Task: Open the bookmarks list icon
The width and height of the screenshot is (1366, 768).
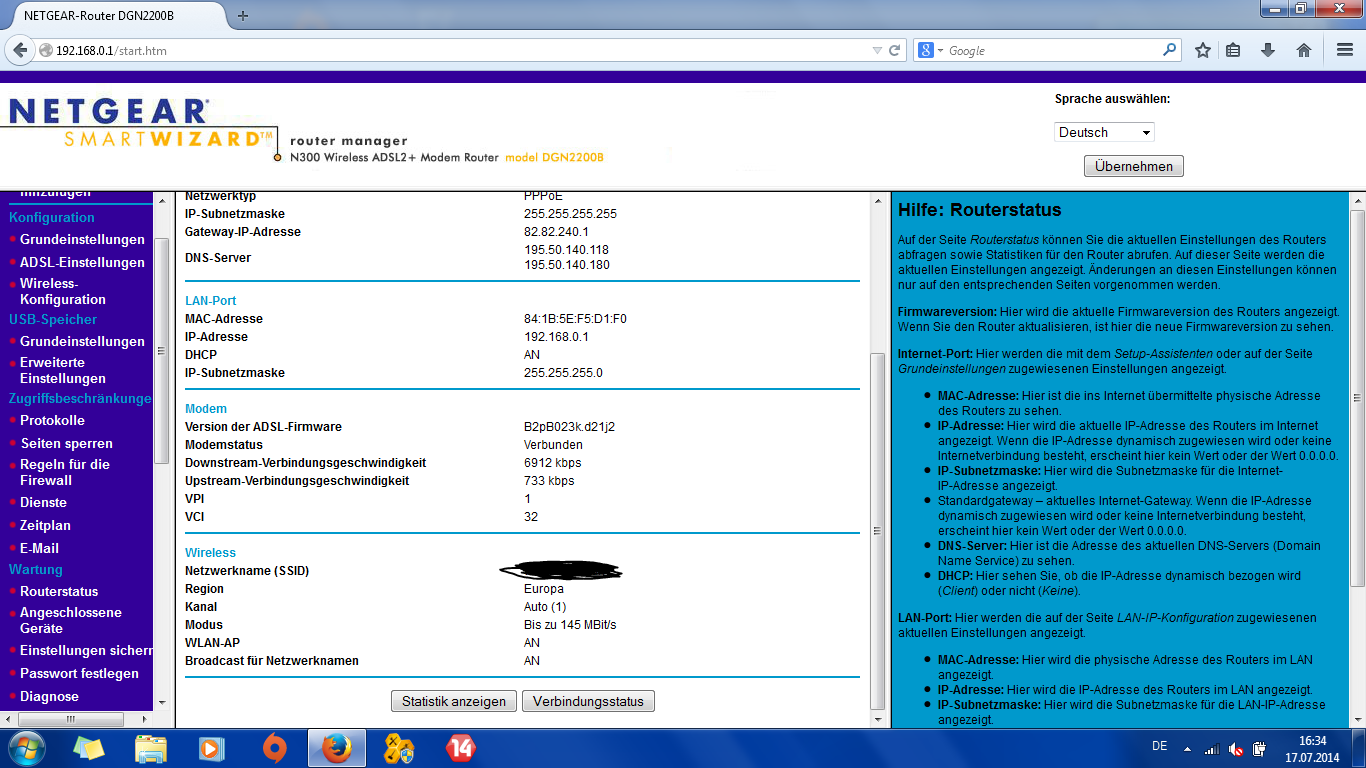Action: click(1233, 50)
